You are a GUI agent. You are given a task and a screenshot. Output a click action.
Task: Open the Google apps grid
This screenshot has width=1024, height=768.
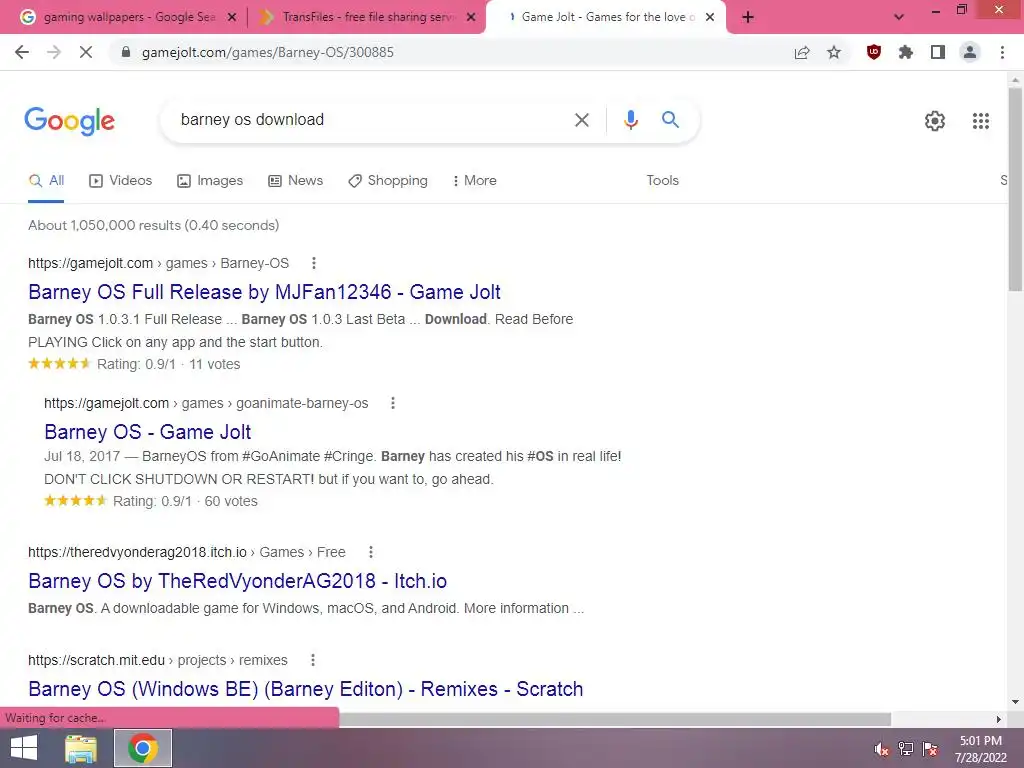coord(981,121)
